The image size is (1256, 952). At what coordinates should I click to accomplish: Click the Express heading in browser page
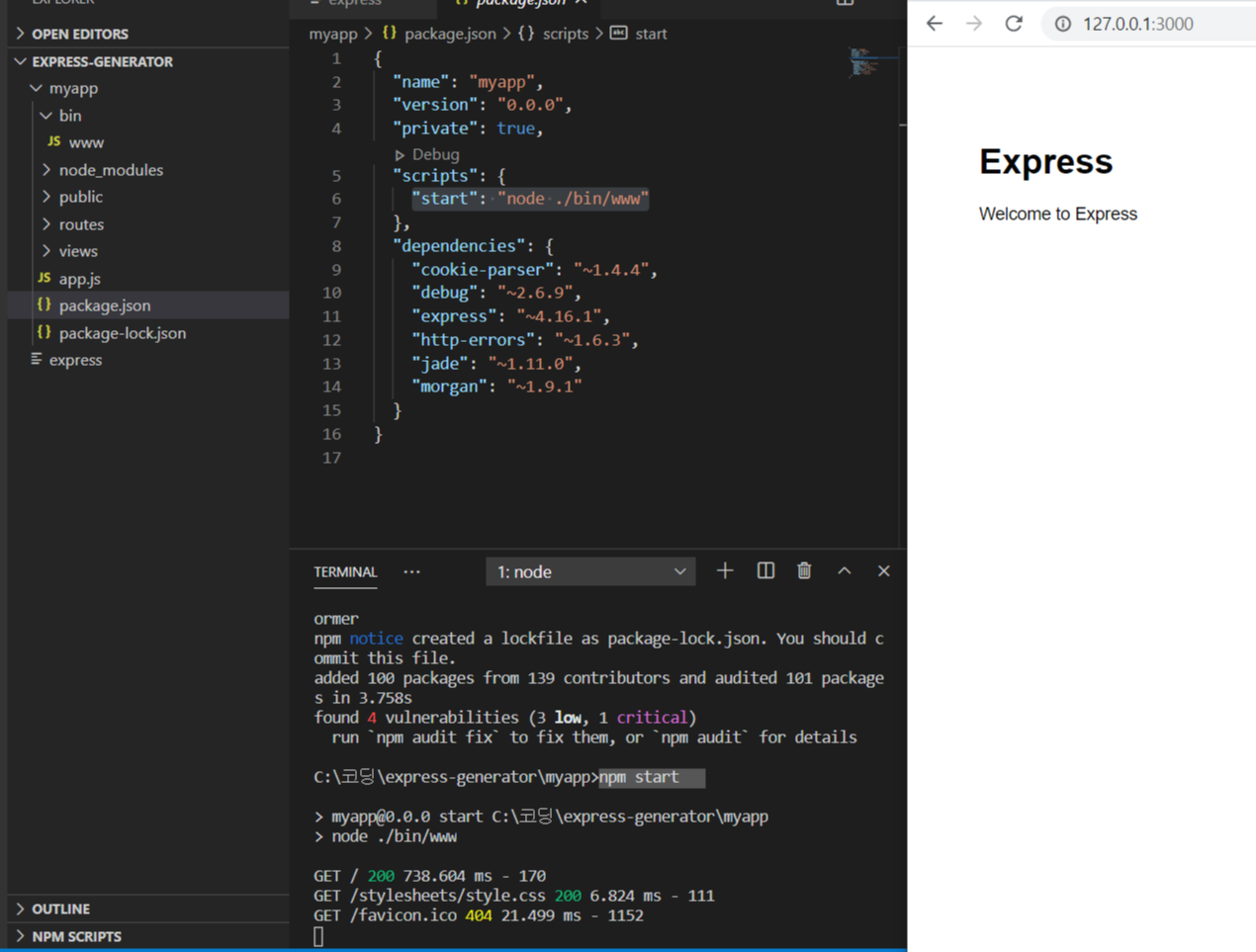point(1045,161)
